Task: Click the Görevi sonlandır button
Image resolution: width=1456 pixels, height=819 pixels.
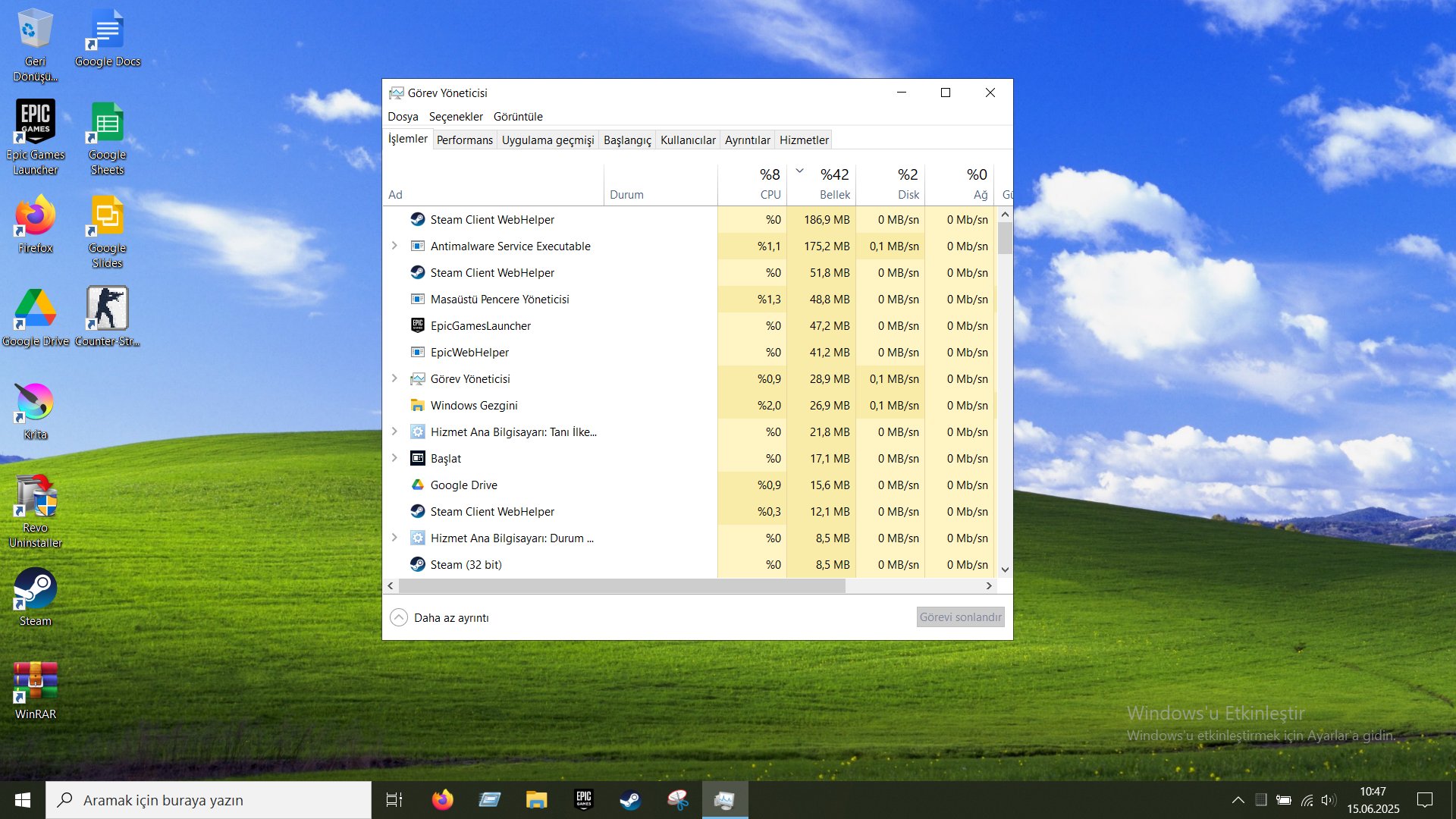Action: tap(960, 617)
